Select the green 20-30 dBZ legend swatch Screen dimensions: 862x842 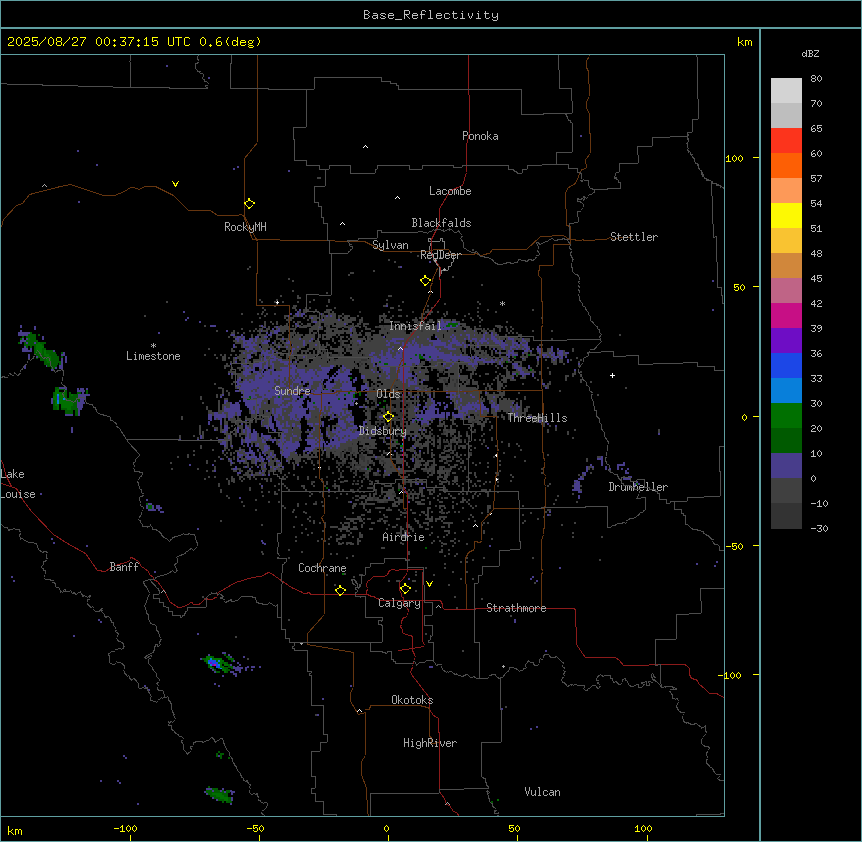pos(786,416)
